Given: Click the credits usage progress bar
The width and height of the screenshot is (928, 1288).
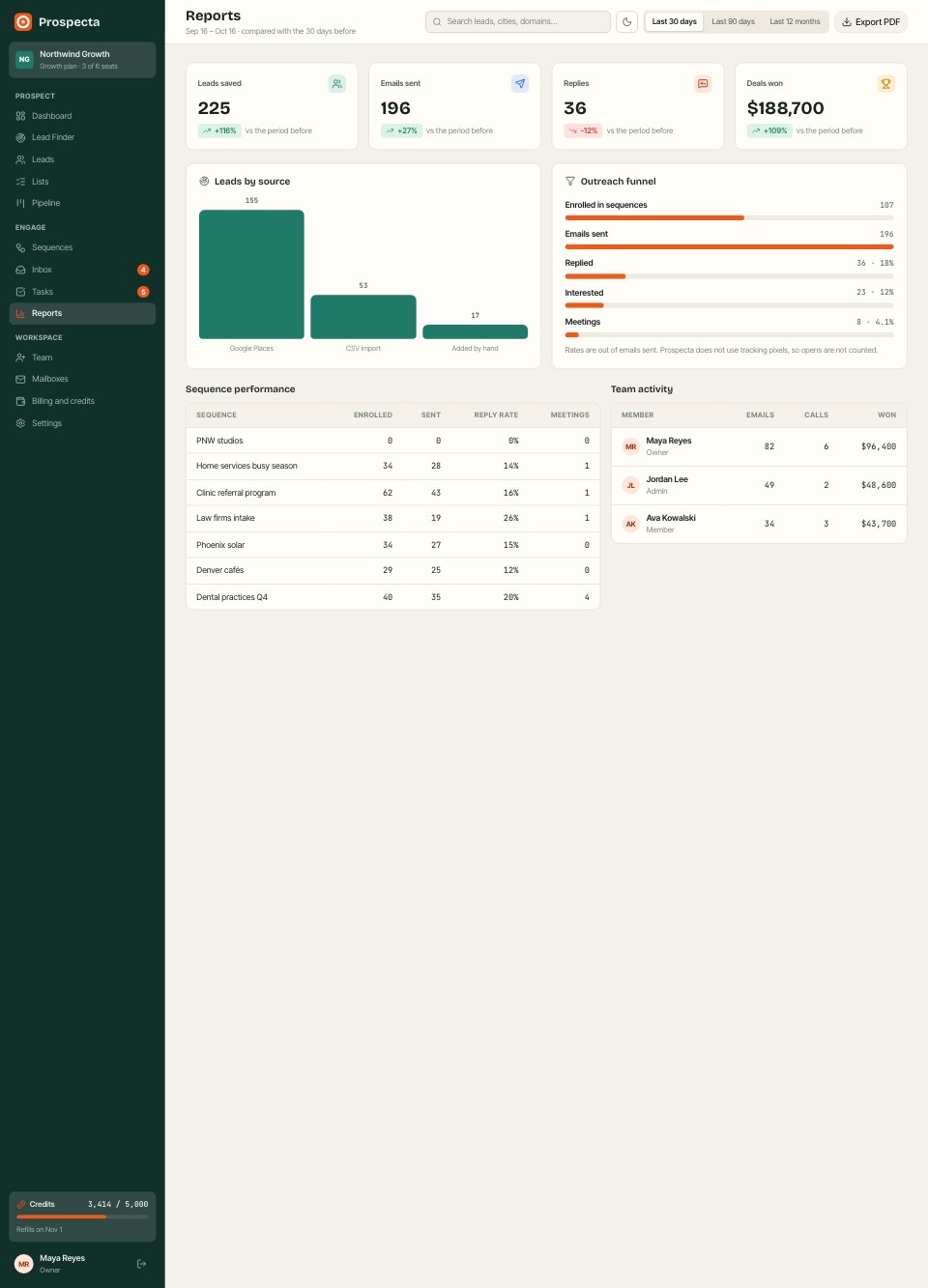Looking at the screenshot, I should 82,1216.
